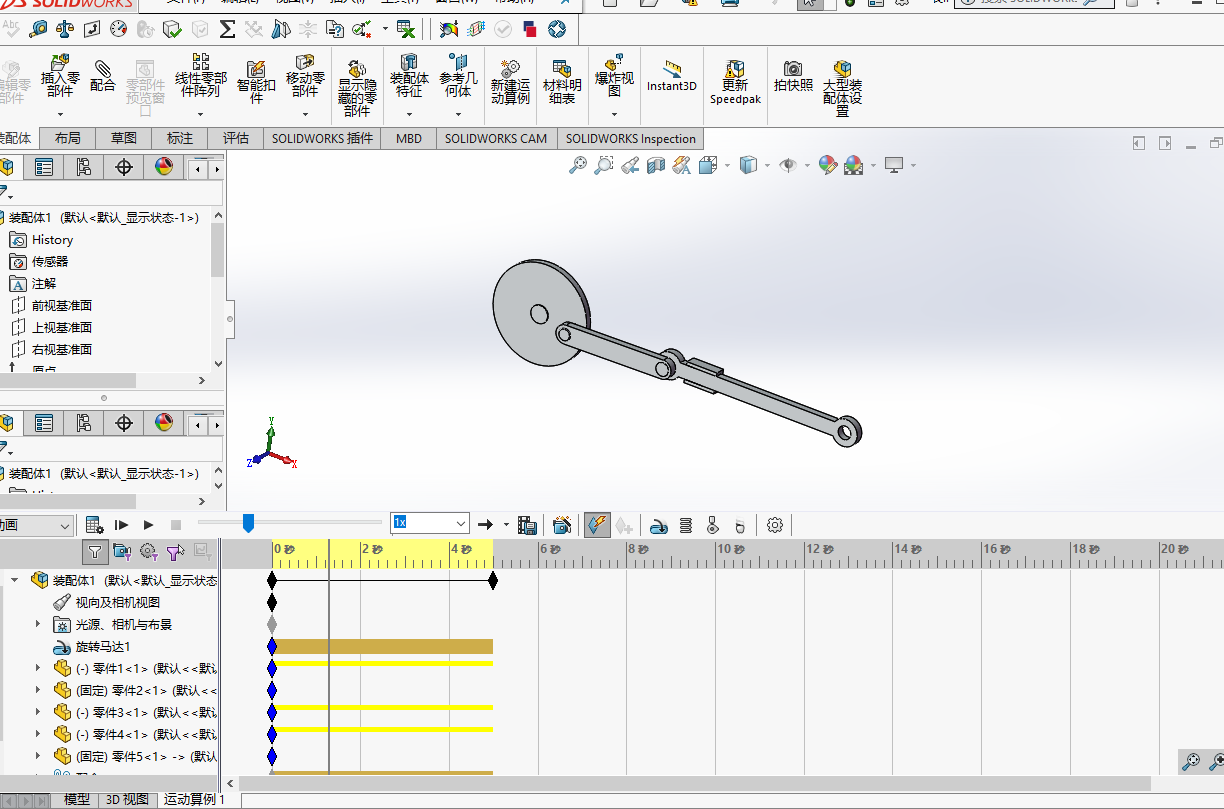Open 线性零部件阵列 (Linear Component Pattern) tool
This screenshot has width=1224, height=809.
tap(201, 76)
